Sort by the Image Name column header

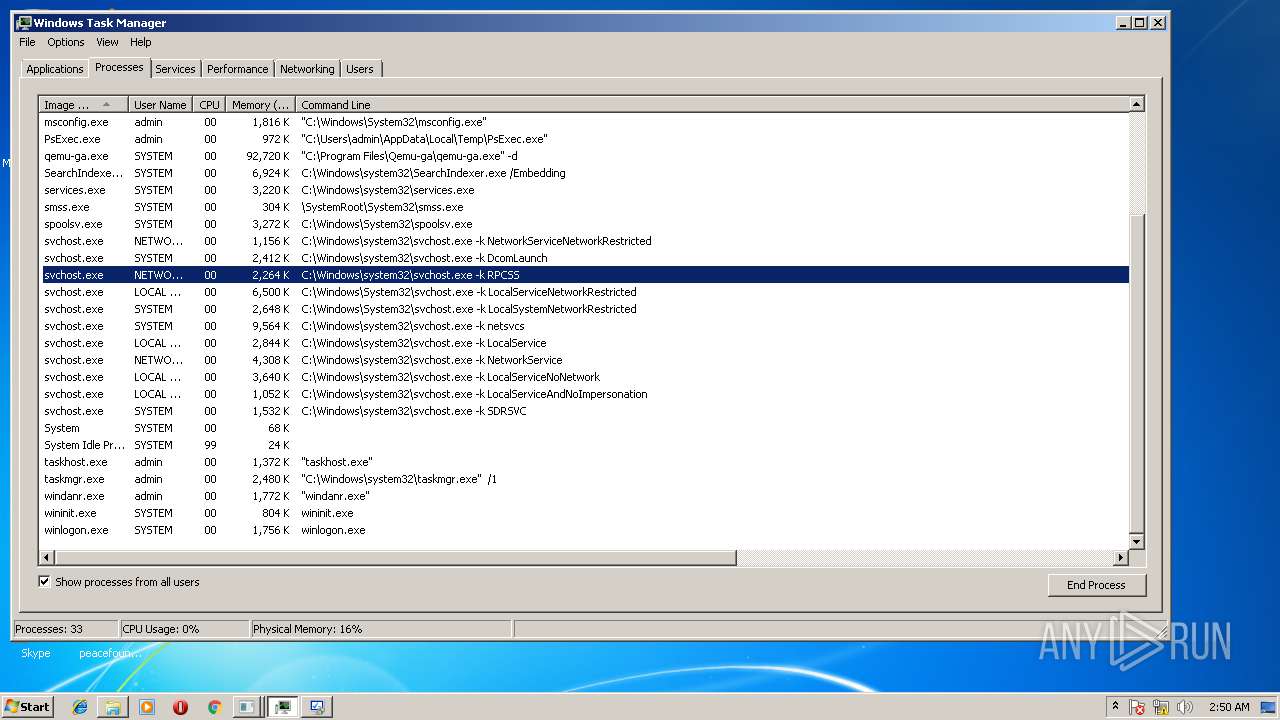pos(83,104)
